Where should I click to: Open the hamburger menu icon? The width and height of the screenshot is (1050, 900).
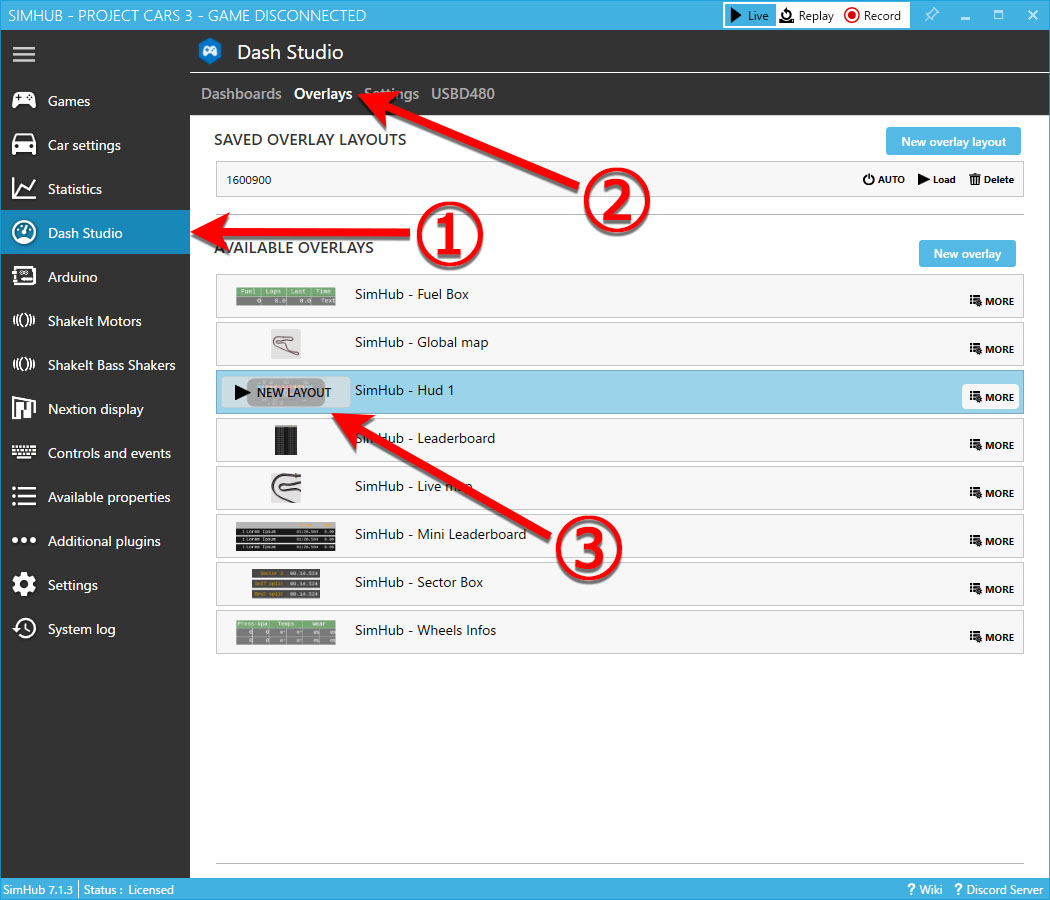tap(24, 54)
